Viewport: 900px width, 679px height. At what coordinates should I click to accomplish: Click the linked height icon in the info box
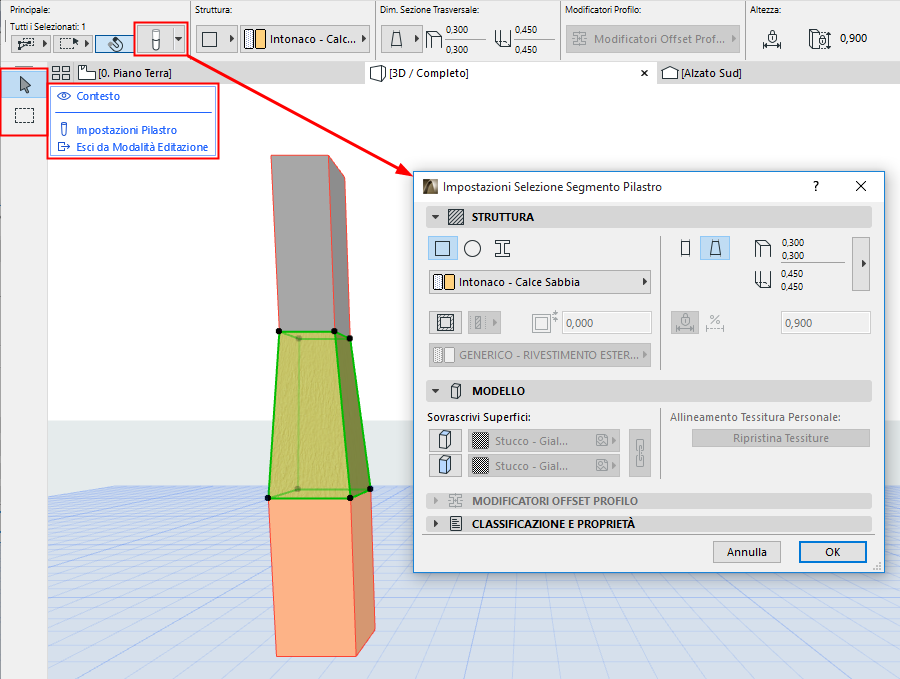coord(772,40)
